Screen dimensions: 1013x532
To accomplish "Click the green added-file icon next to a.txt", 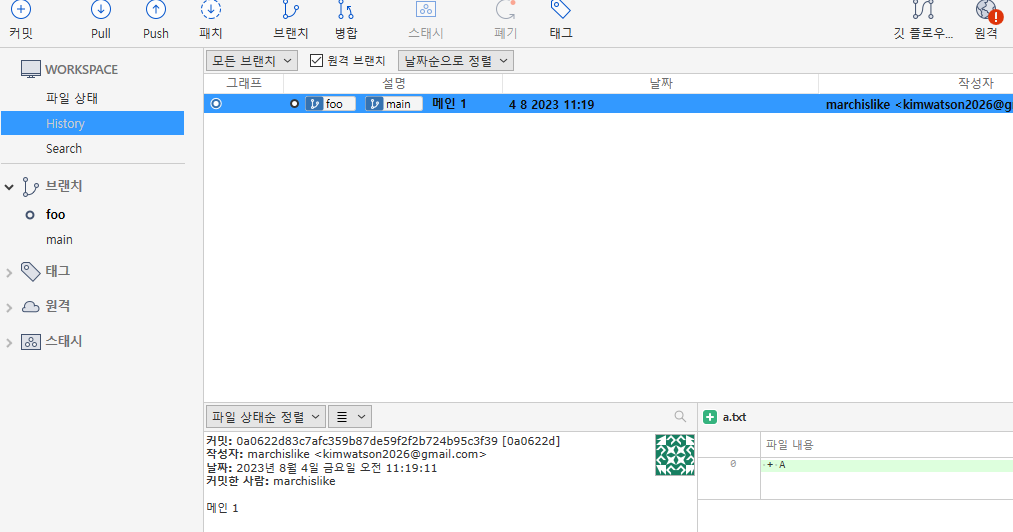I will (709, 417).
